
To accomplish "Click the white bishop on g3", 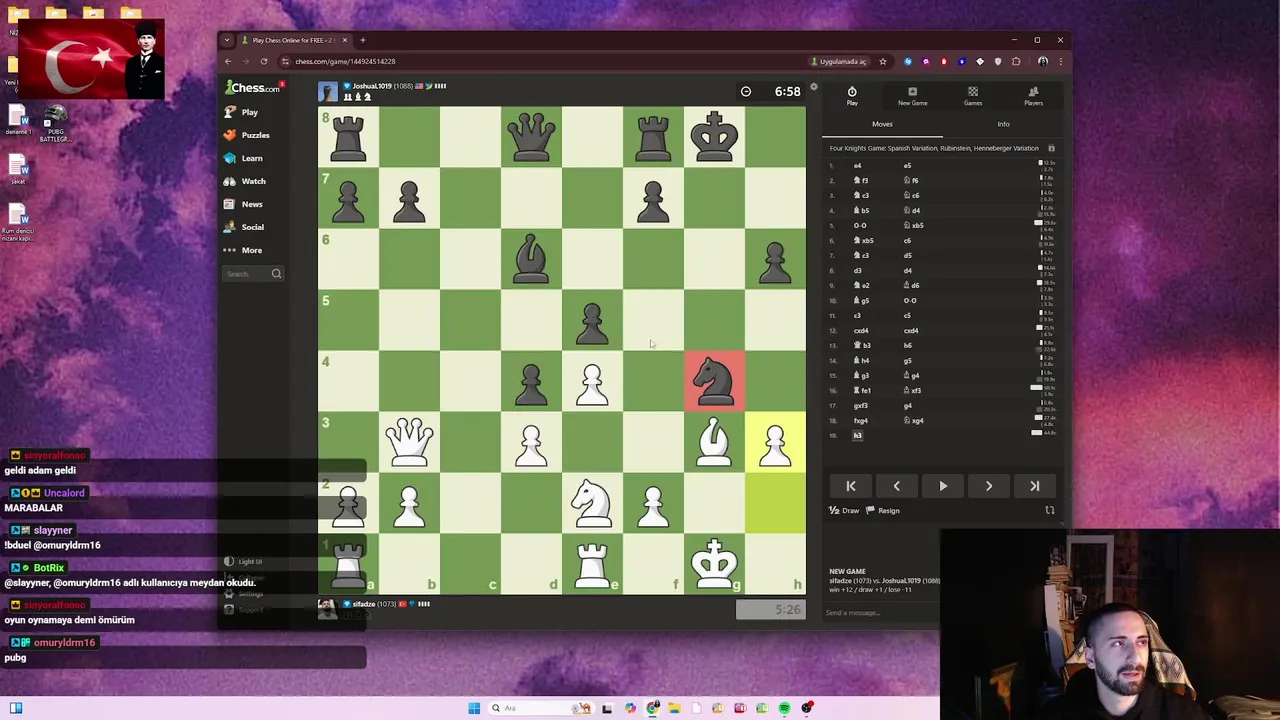I will pyautogui.click(x=714, y=442).
